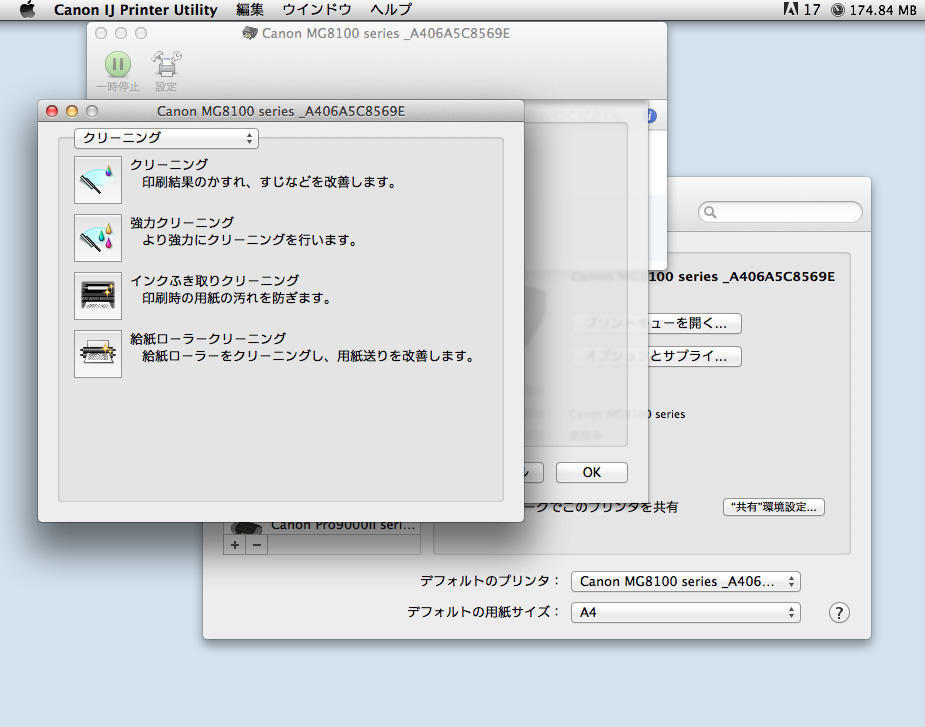925x727 pixels.
Task: Start Roller Cleaning (給紙ローラー) icon
Action: click(98, 353)
